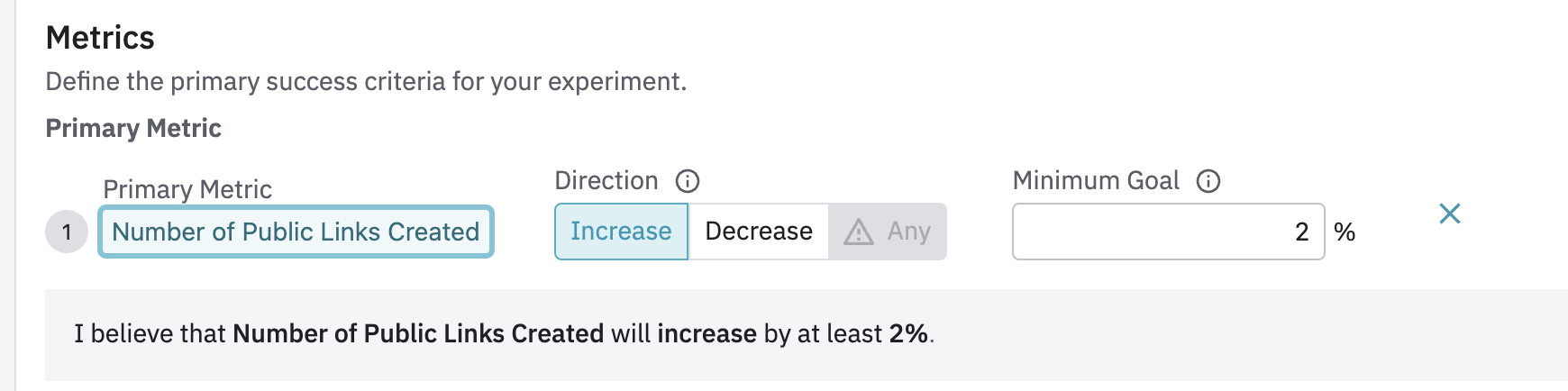Click the Primary Metric field label

(187, 189)
